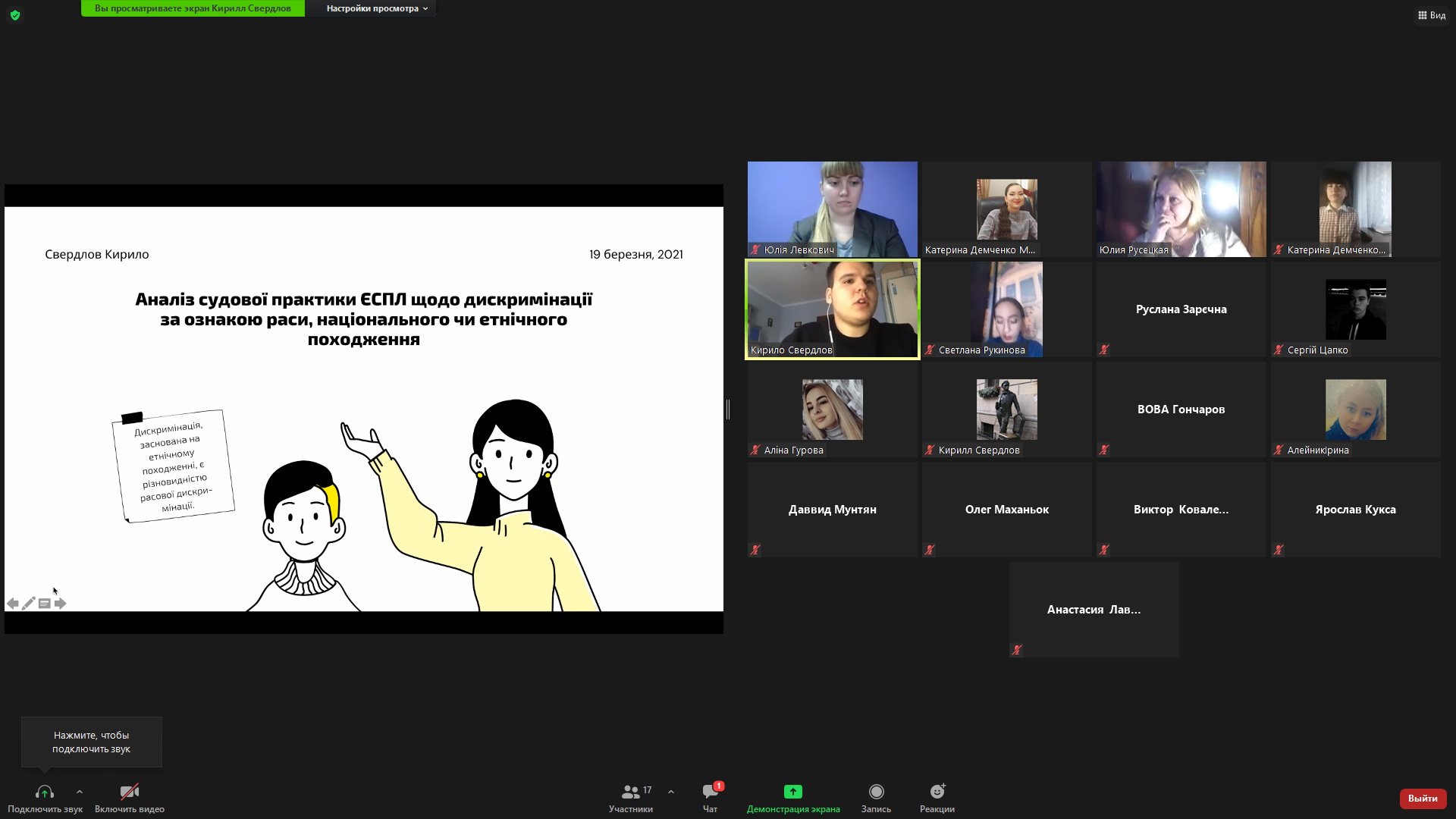Click the Запись record icon

[x=876, y=792]
